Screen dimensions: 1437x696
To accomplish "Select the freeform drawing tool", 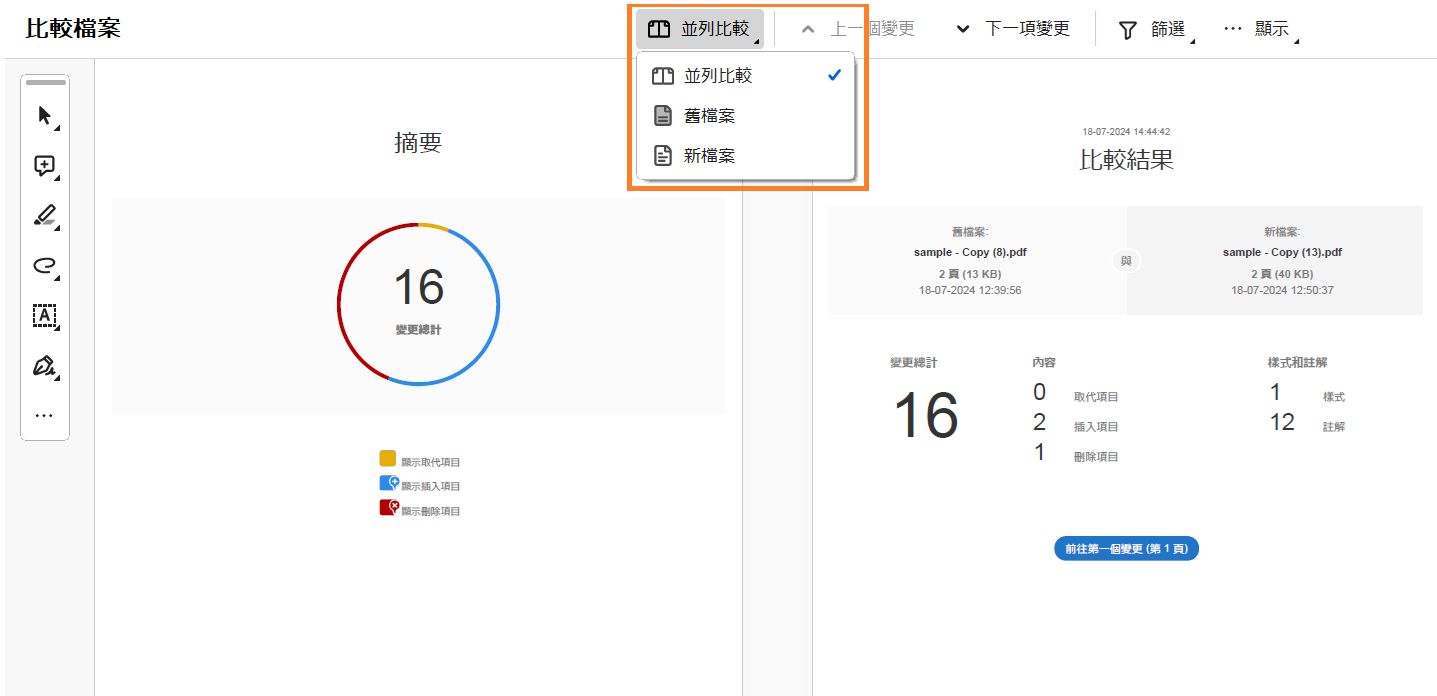I will pyautogui.click(x=44, y=266).
